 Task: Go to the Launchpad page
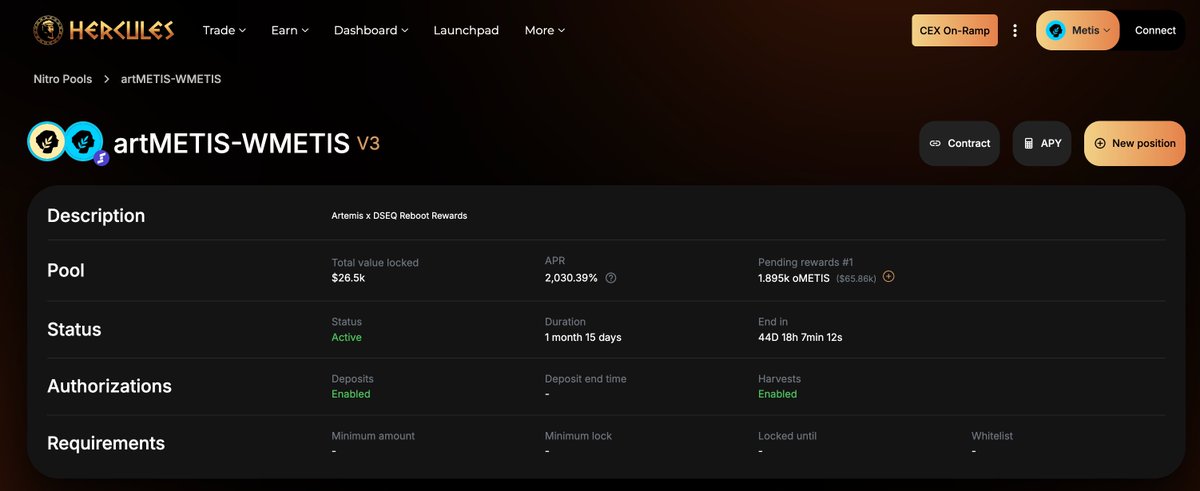click(466, 30)
